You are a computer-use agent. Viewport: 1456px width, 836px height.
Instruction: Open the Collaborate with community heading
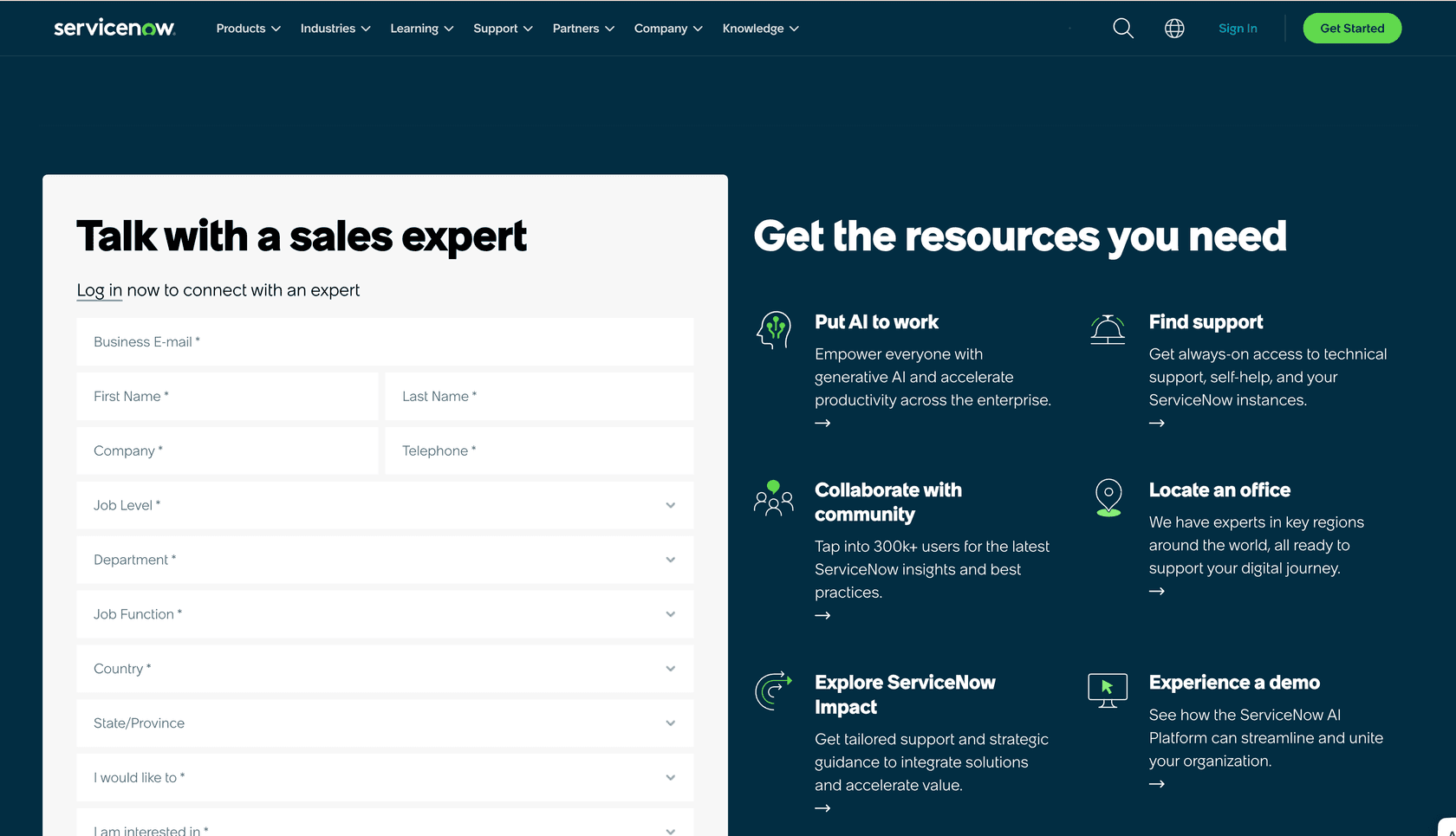click(x=888, y=502)
